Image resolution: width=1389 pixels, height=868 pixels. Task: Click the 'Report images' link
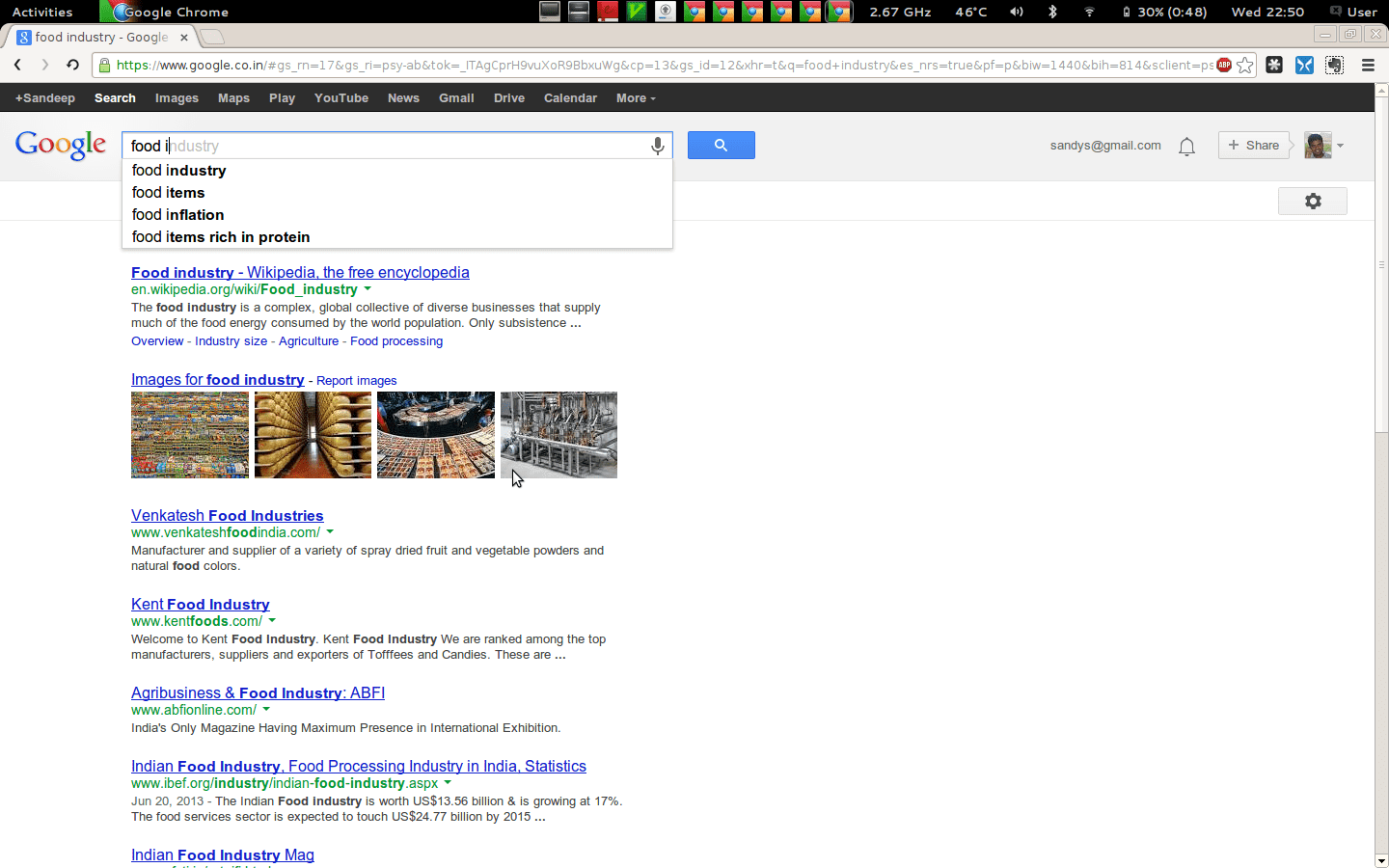click(357, 381)
